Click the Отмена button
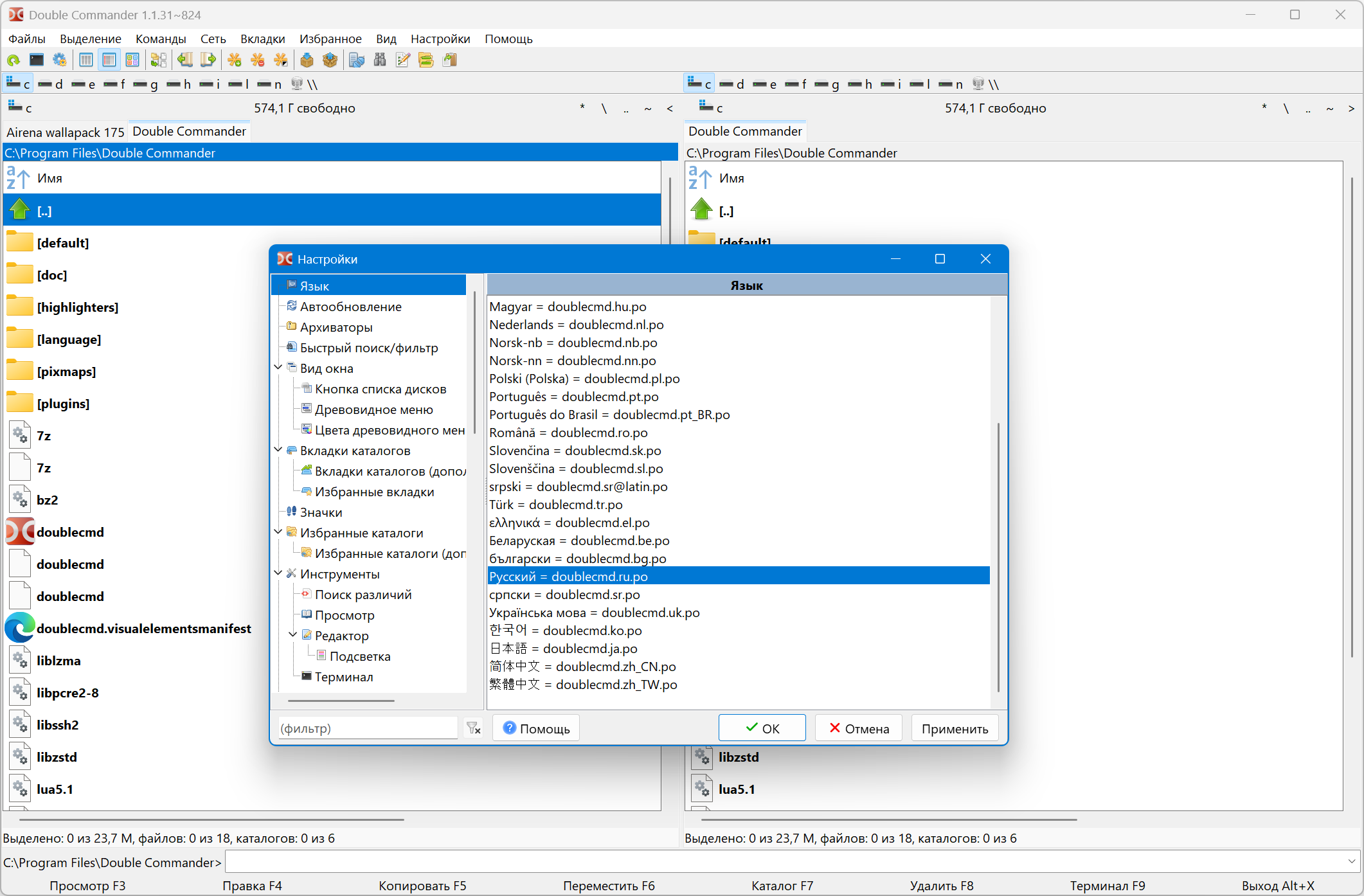Image resolution: width=1364 pixels, height=896 pixels. pos(859,728)
